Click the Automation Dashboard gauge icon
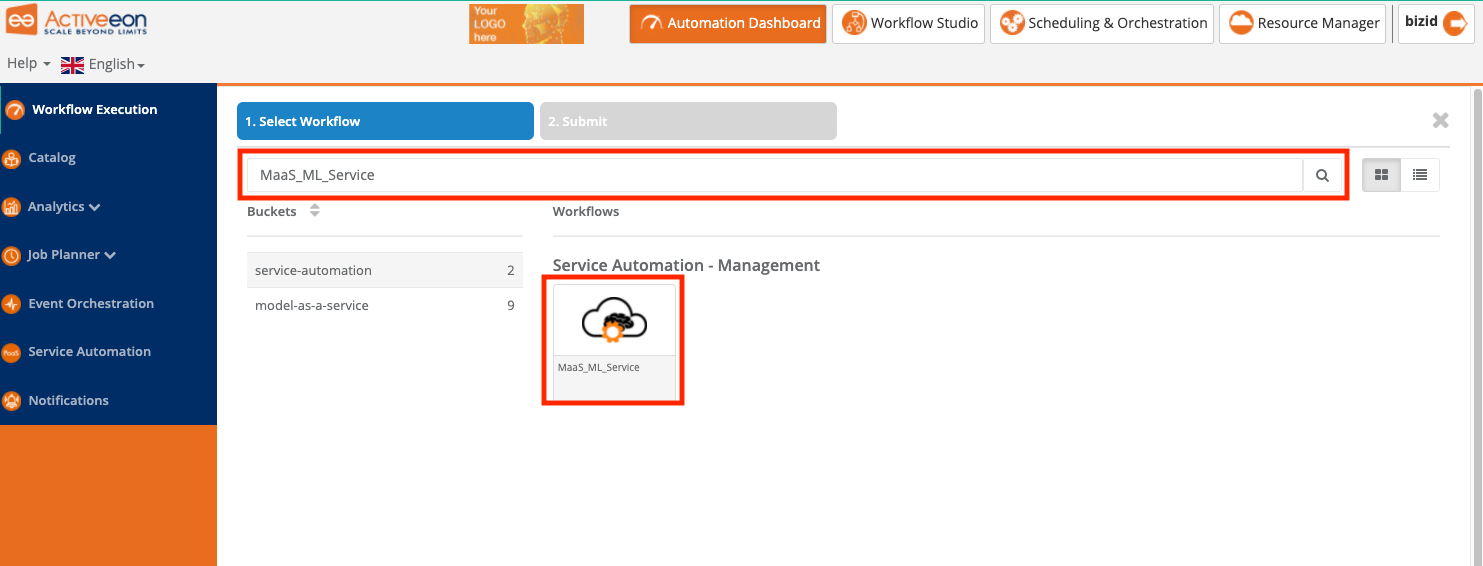 tap(652, 23)
